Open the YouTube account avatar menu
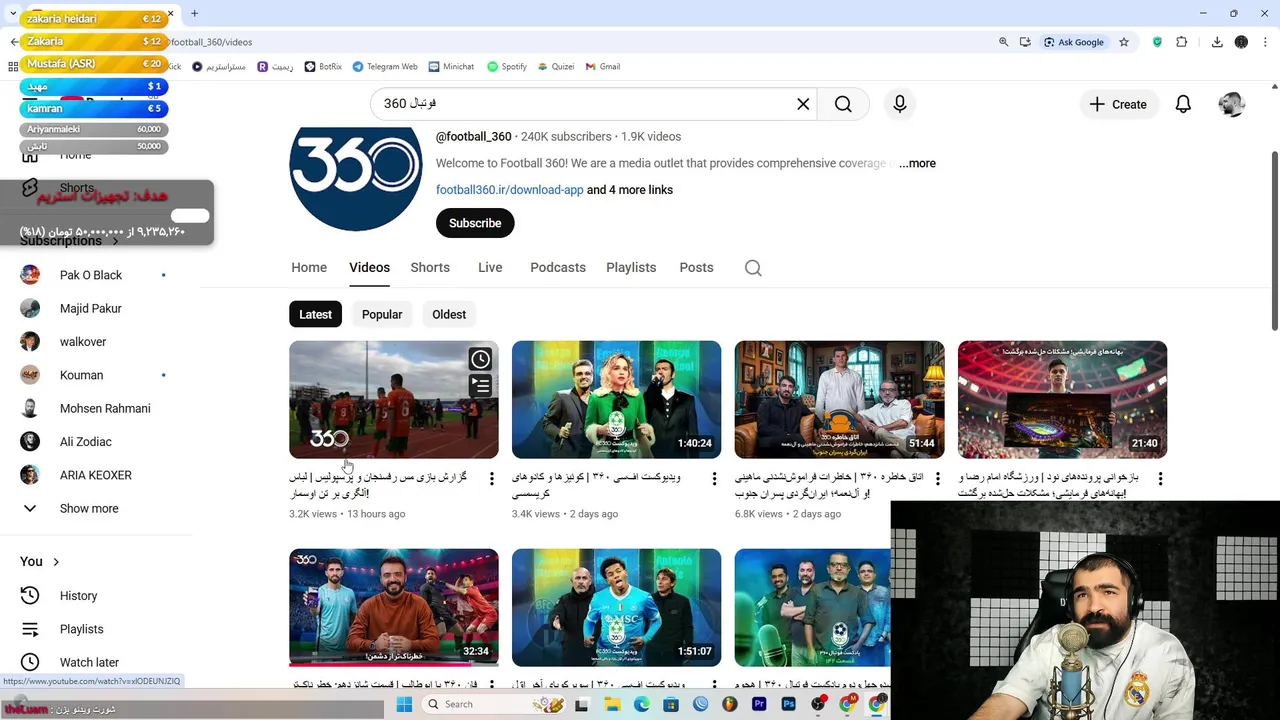The width and height of the screenshot is (1280, 720). click(1231, 104)
